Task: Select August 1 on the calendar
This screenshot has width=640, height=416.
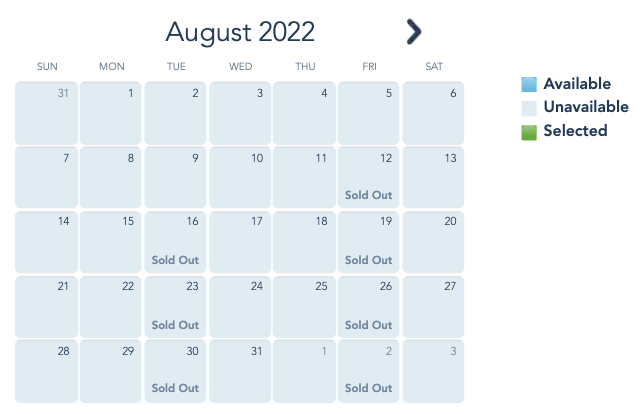Action: click(111, 112)
